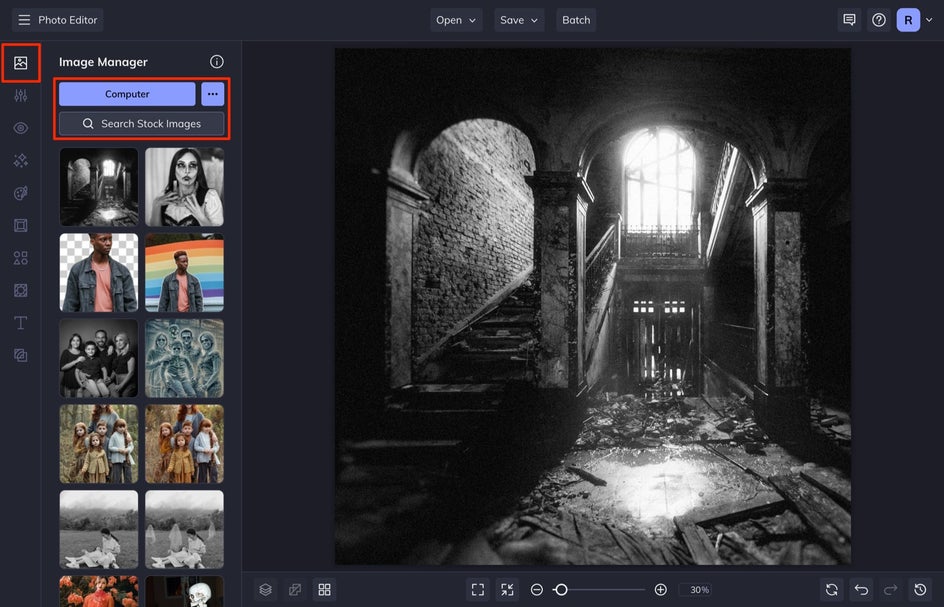
Task: Select the skeleton thumbnail
Action: pos(184,591)
